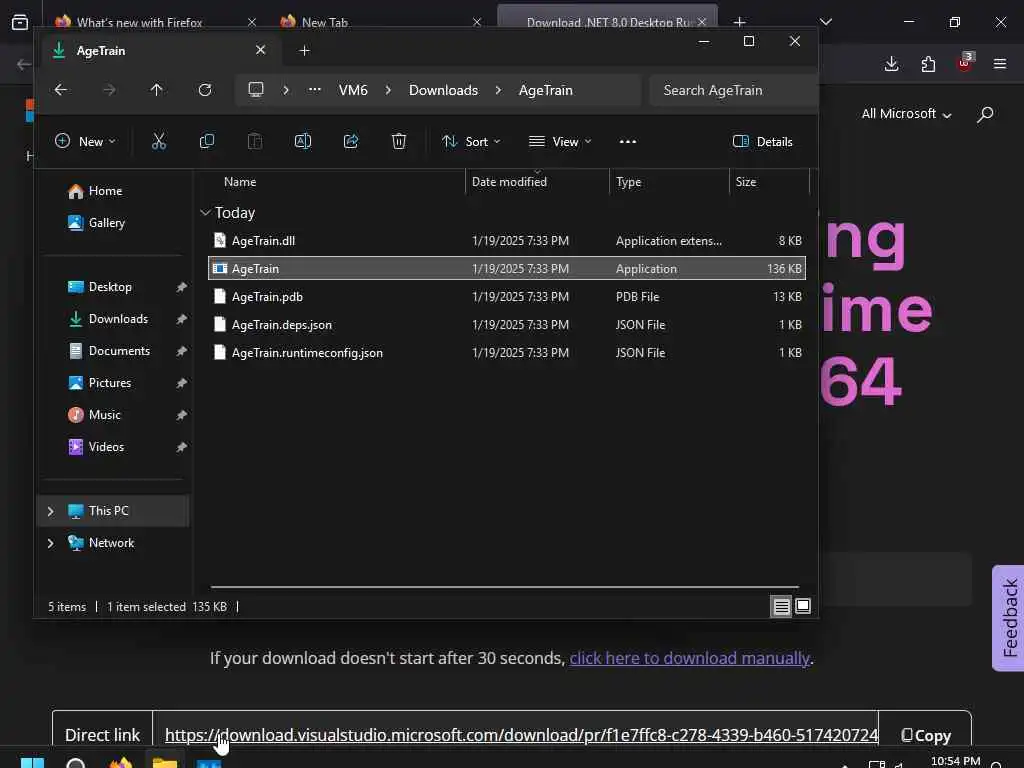This screenshot has height=768, width=1024.
Task: Click the Rename icon in toolbar
Action: click(x=303, y=141)
